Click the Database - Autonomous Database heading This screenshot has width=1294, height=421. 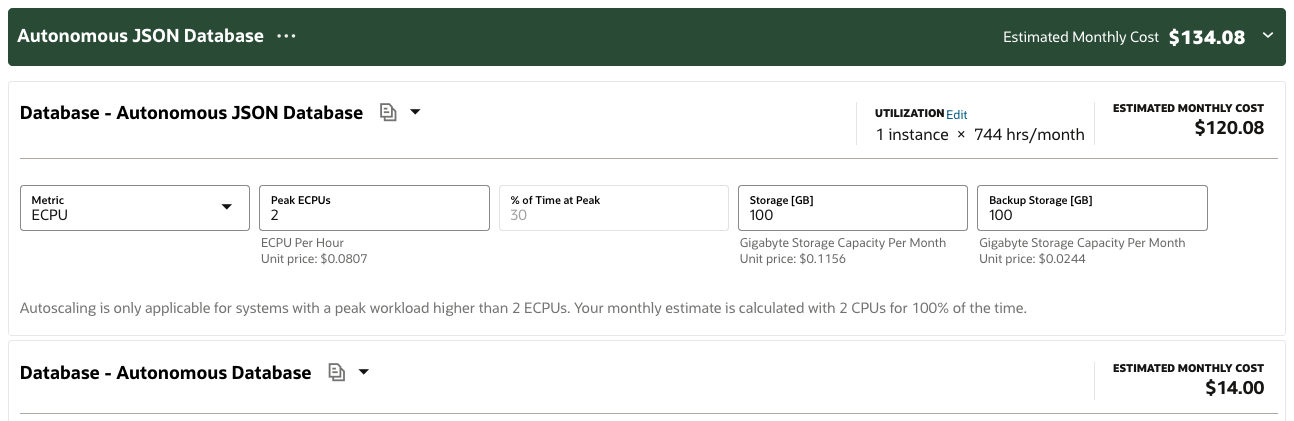point(166,373)
